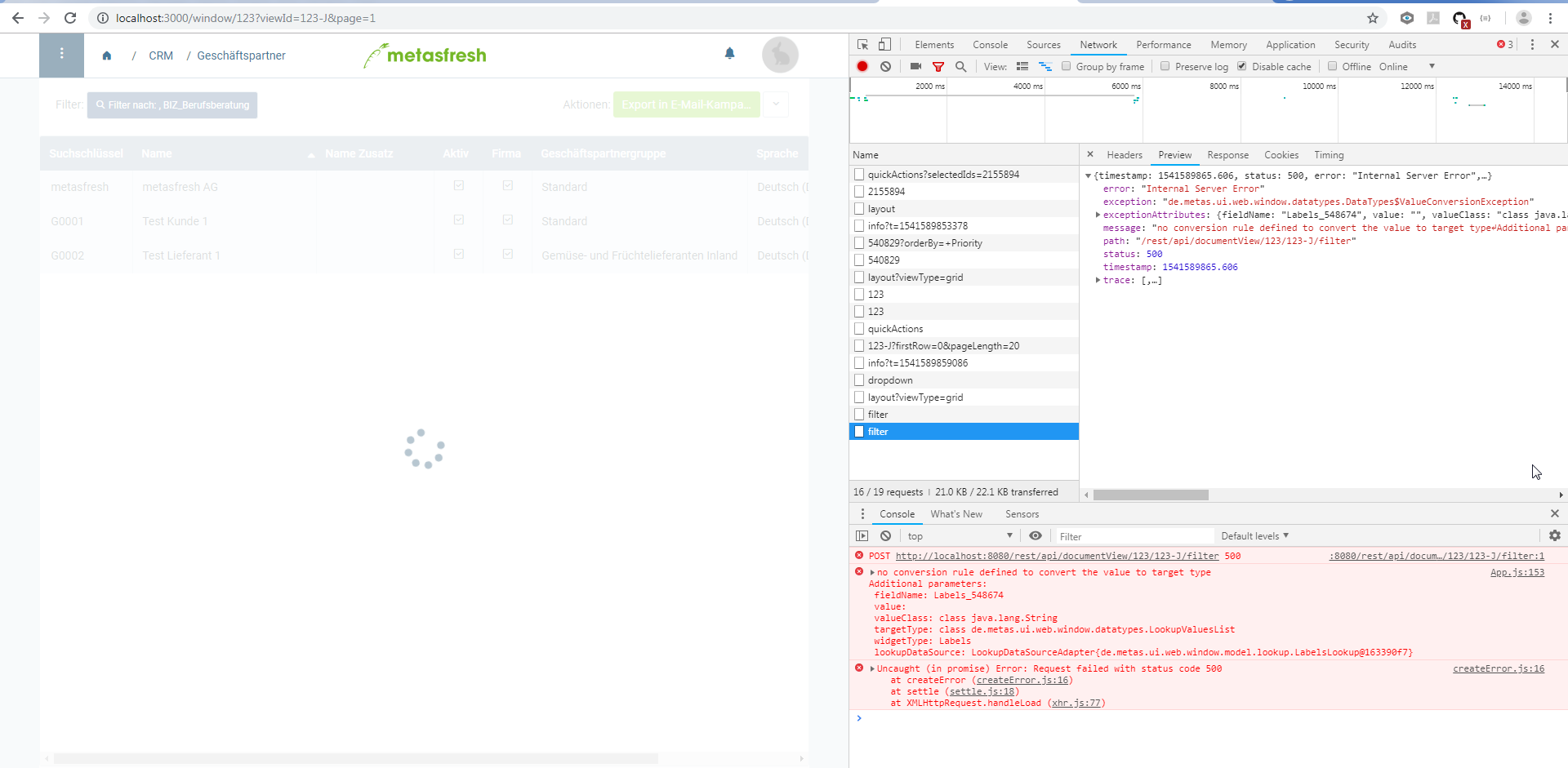Screen dimensions: 1568x768
Task: Open DevTools customize three-dot menu
Action: (x=1532, y=44)
